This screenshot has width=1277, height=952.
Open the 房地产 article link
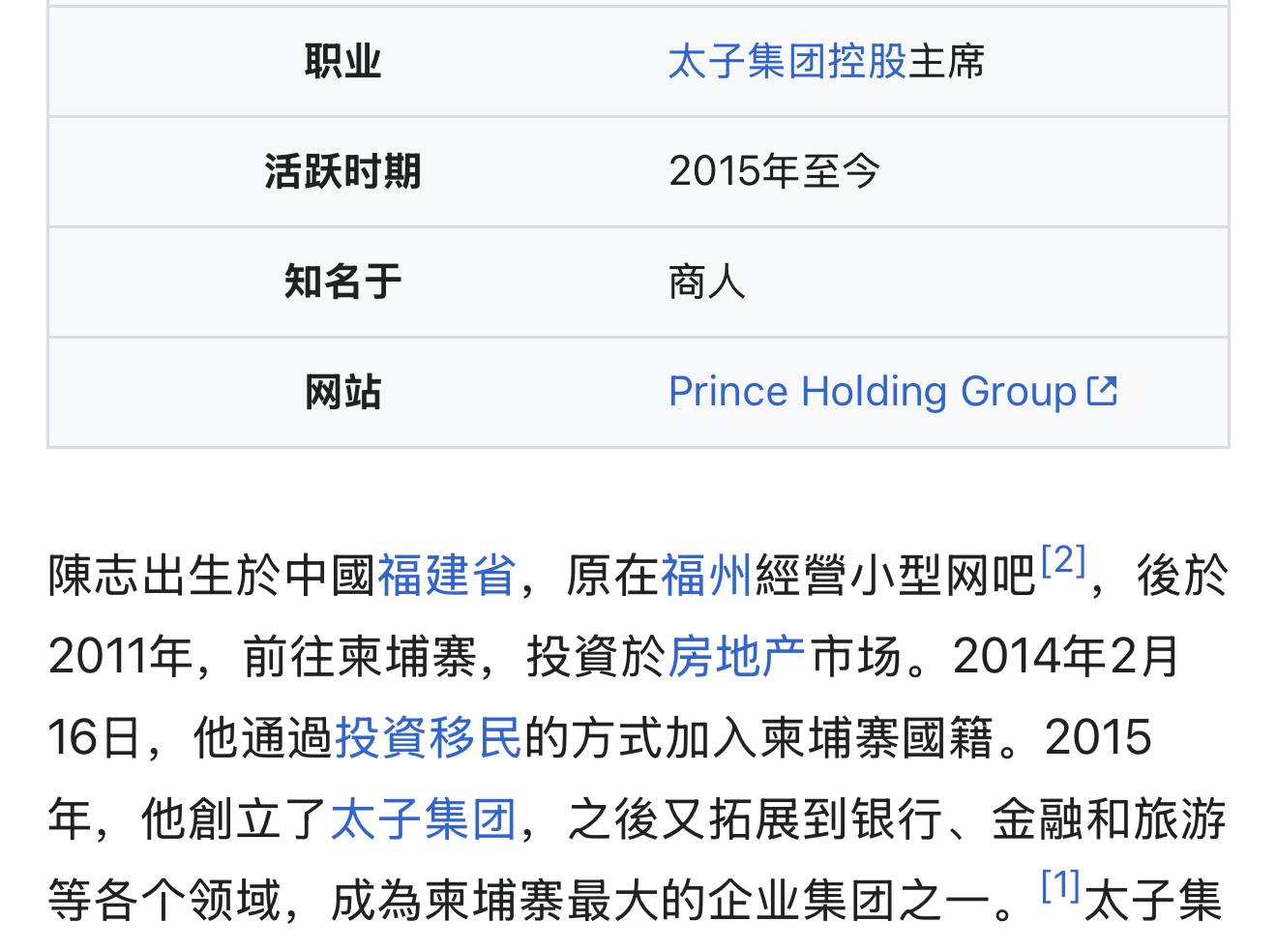(x=737, y=657)
